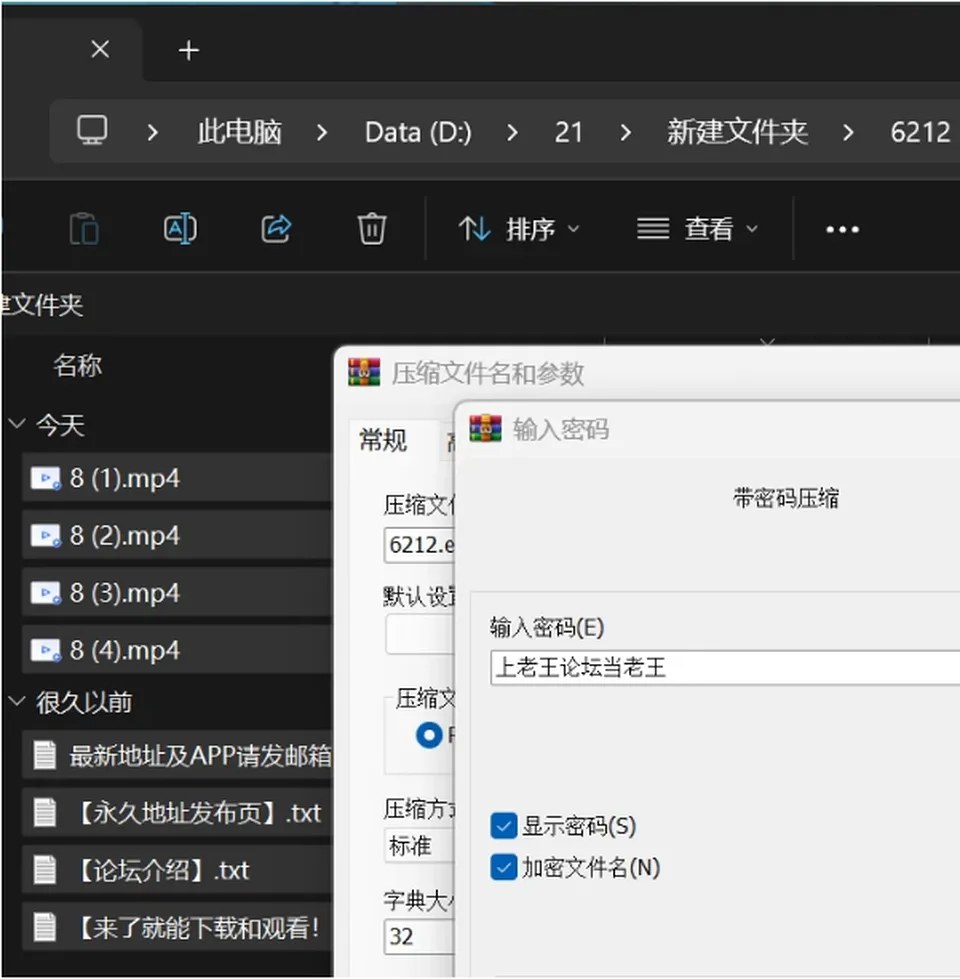The width and height of the screenshot is (960, 979).
Task: Select the file 8 (2).mp4
Action: point(177,536)
